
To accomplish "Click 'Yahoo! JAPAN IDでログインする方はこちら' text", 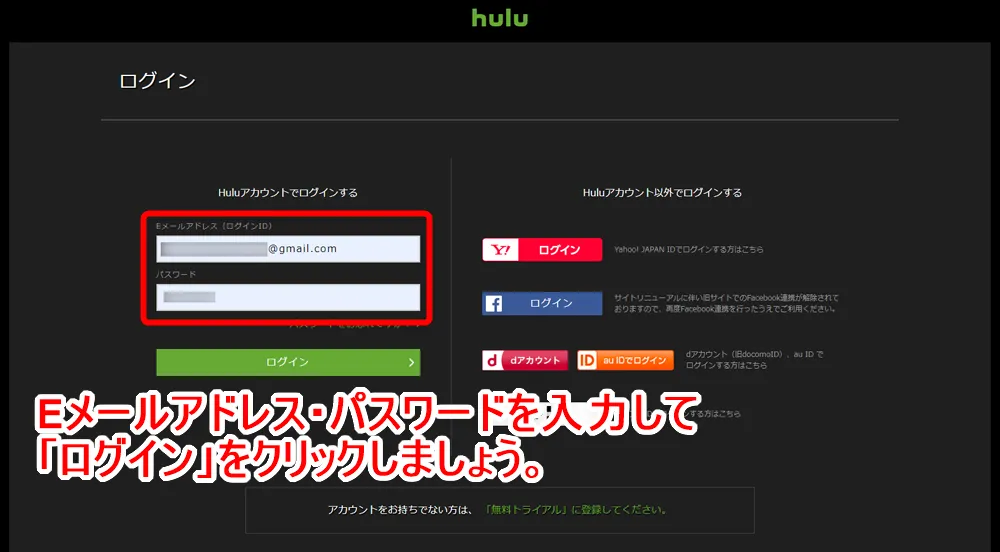I will 689,250.
